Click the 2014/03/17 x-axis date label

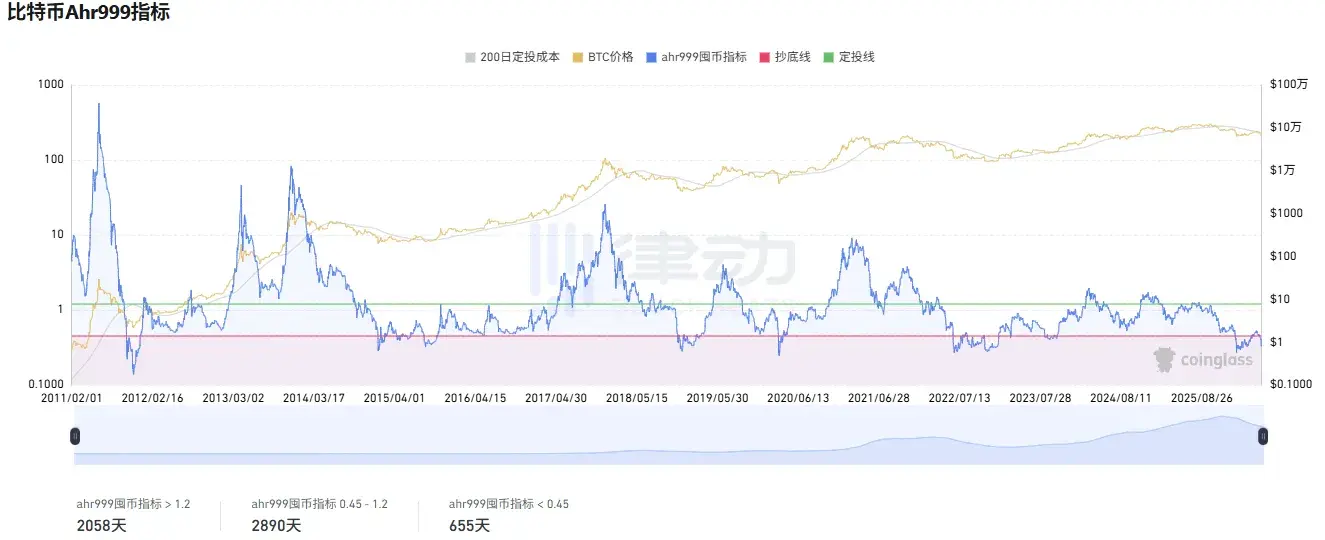click(314, 398)
